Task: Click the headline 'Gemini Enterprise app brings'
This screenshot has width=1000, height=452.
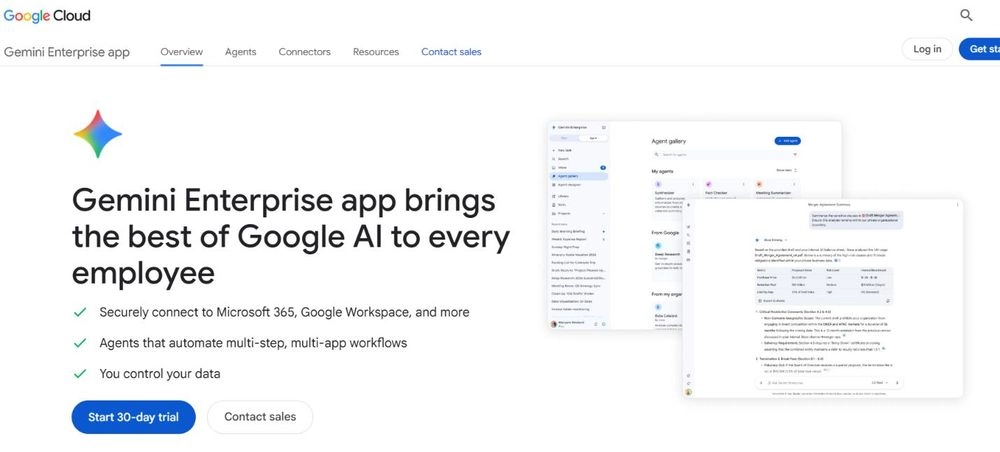Action: coord(284,201)
